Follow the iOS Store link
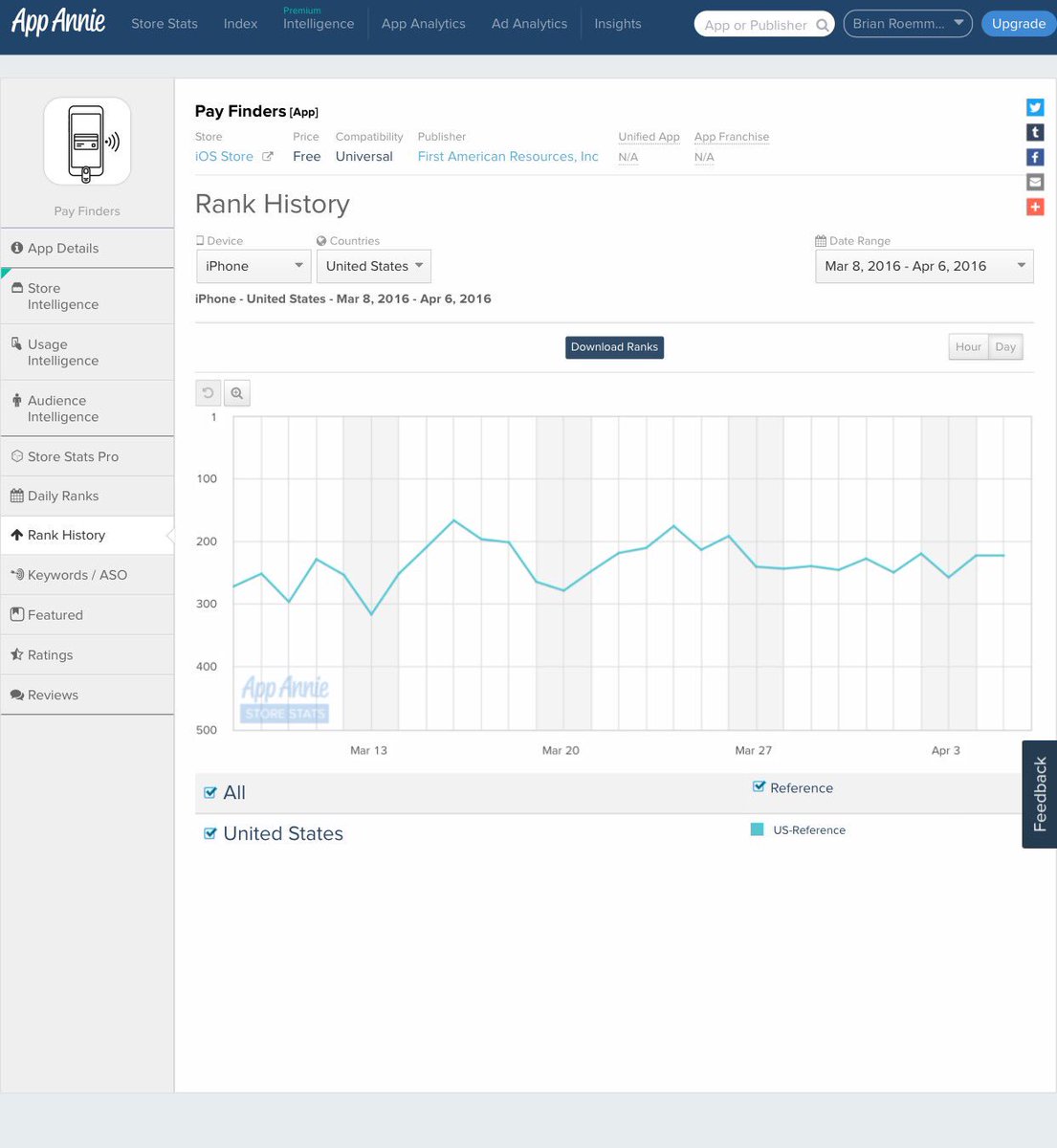1057x1148 pixels. click(x=224, y=157)
